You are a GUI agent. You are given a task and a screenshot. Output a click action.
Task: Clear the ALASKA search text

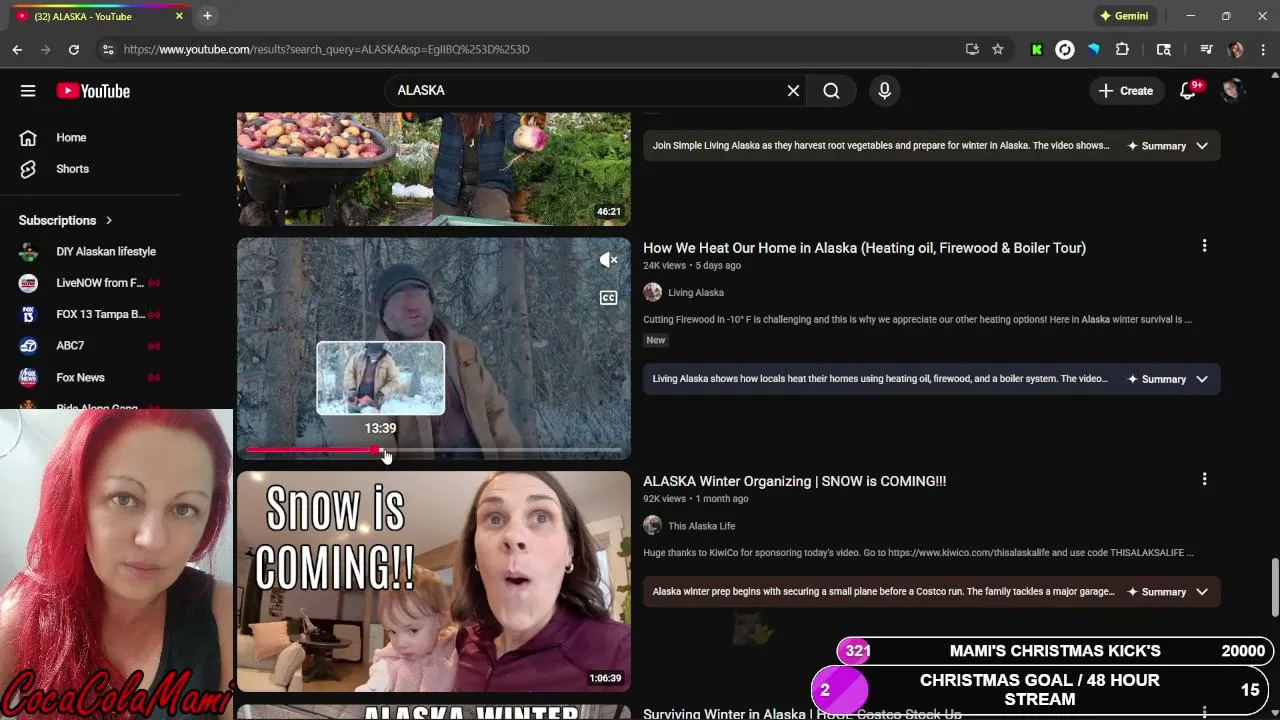[793, 91]
